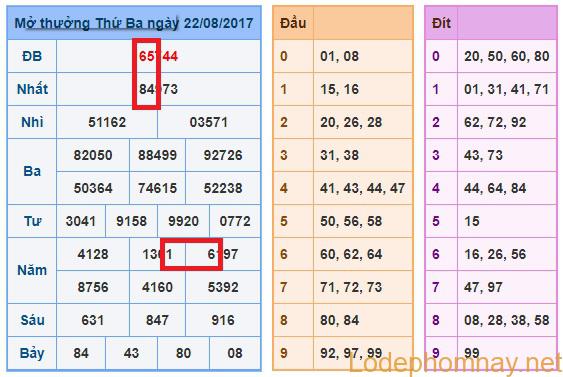The width and height of the screenshot is (563, 377).
Task: Select Năm prize number 4160
Action: coord(157,287)
